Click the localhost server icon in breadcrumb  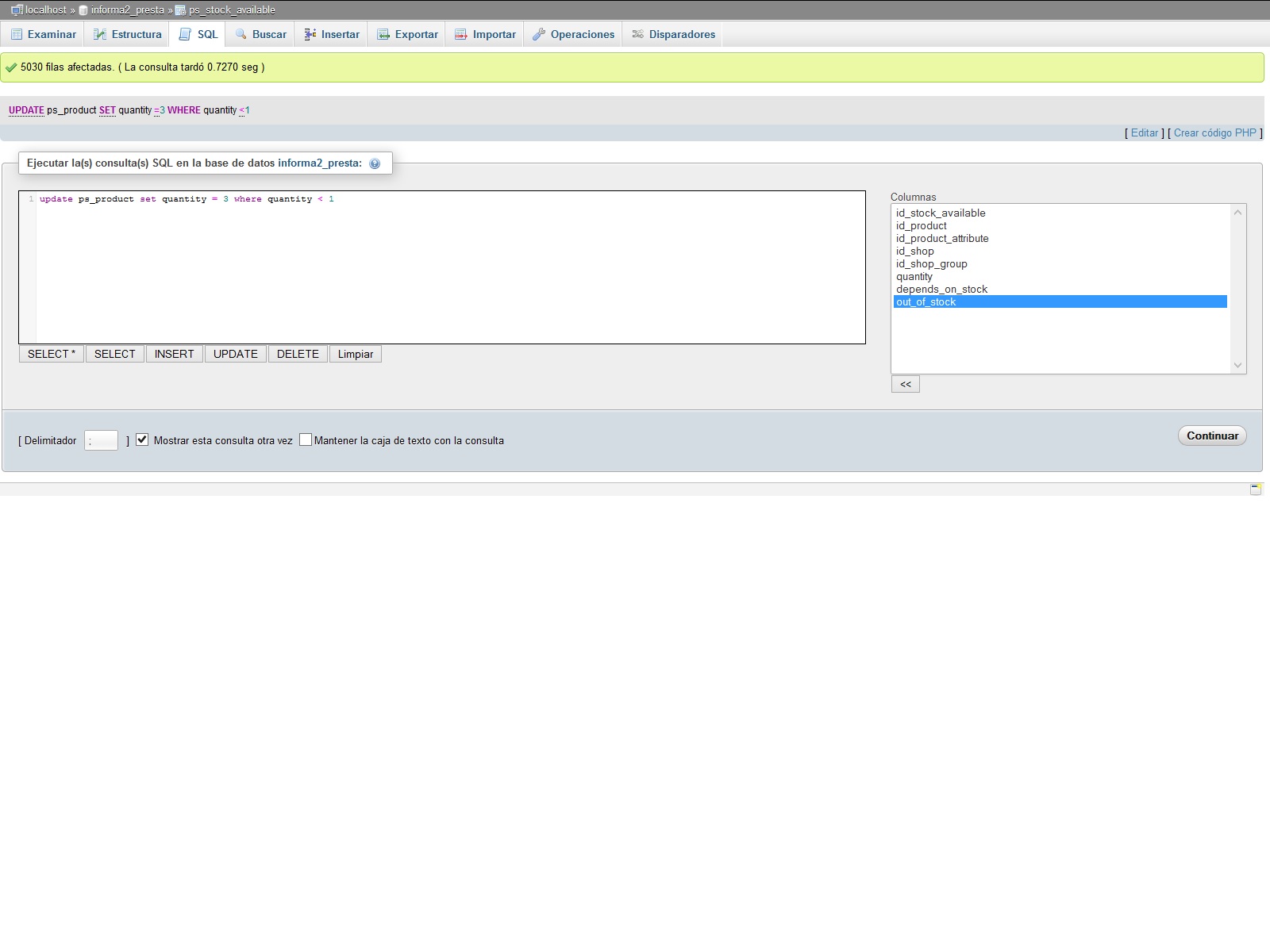(17, 10)
